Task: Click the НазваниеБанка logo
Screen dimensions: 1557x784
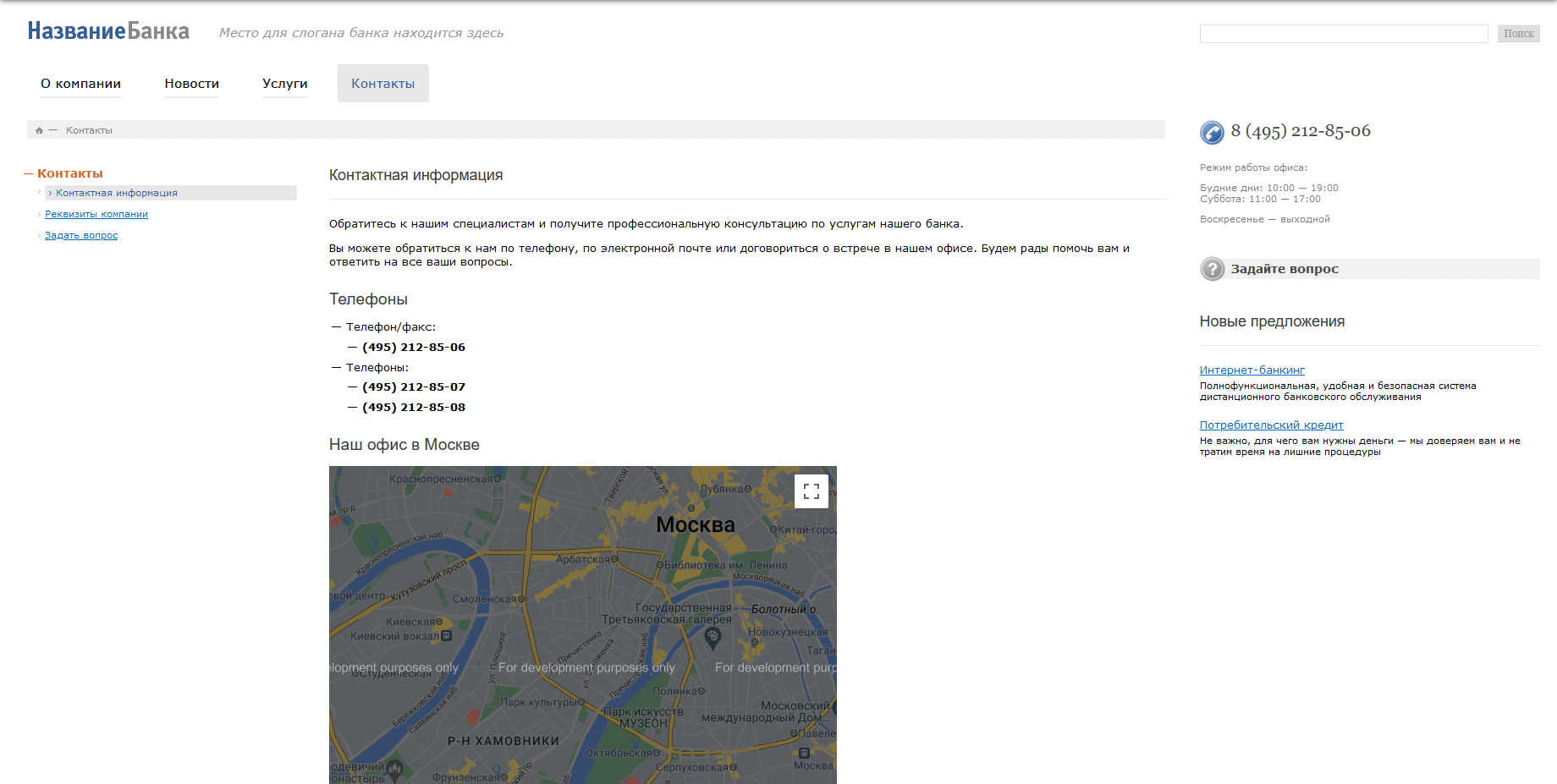Action: pos(108,31)
